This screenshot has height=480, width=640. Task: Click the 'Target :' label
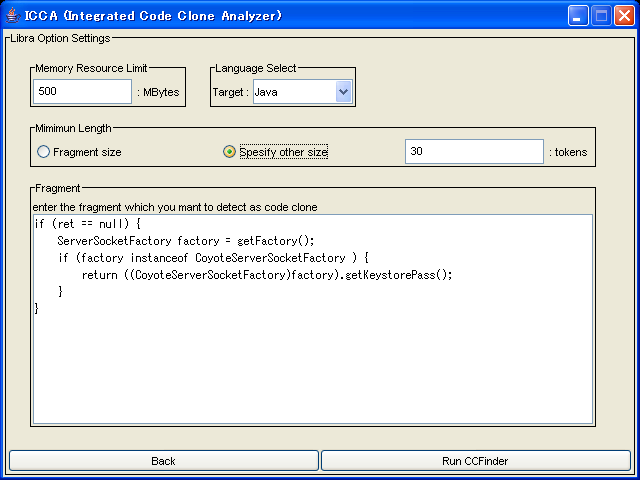230,93
